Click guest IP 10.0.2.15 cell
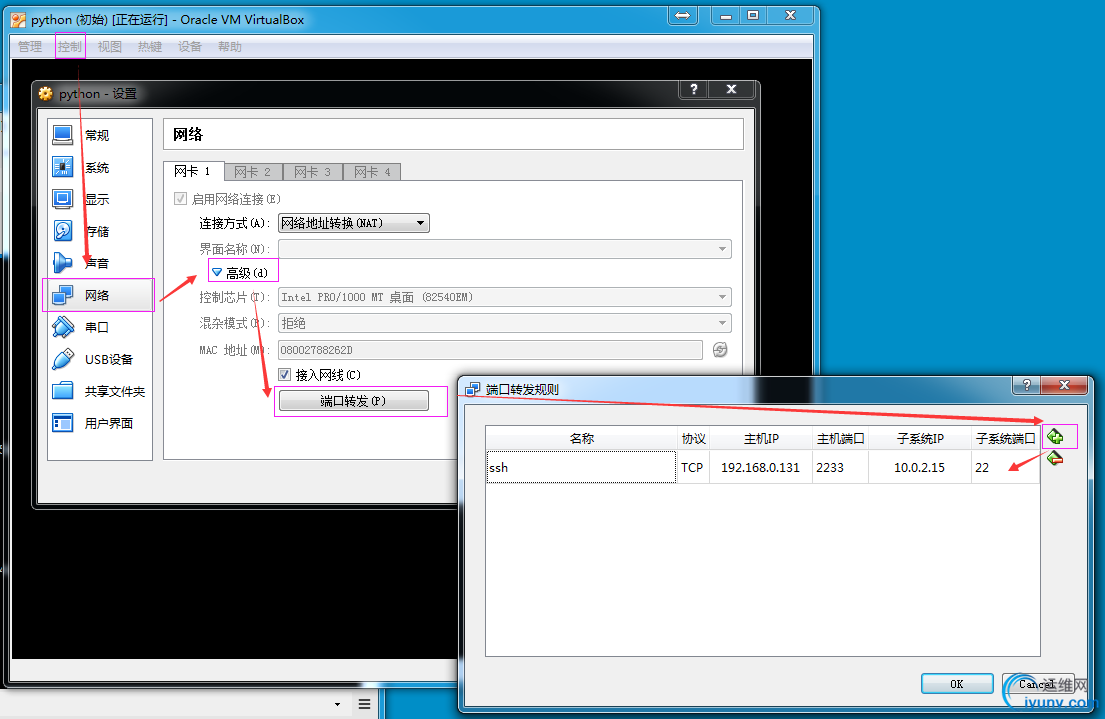1105x719 pixels. click(x=920, y=467)
